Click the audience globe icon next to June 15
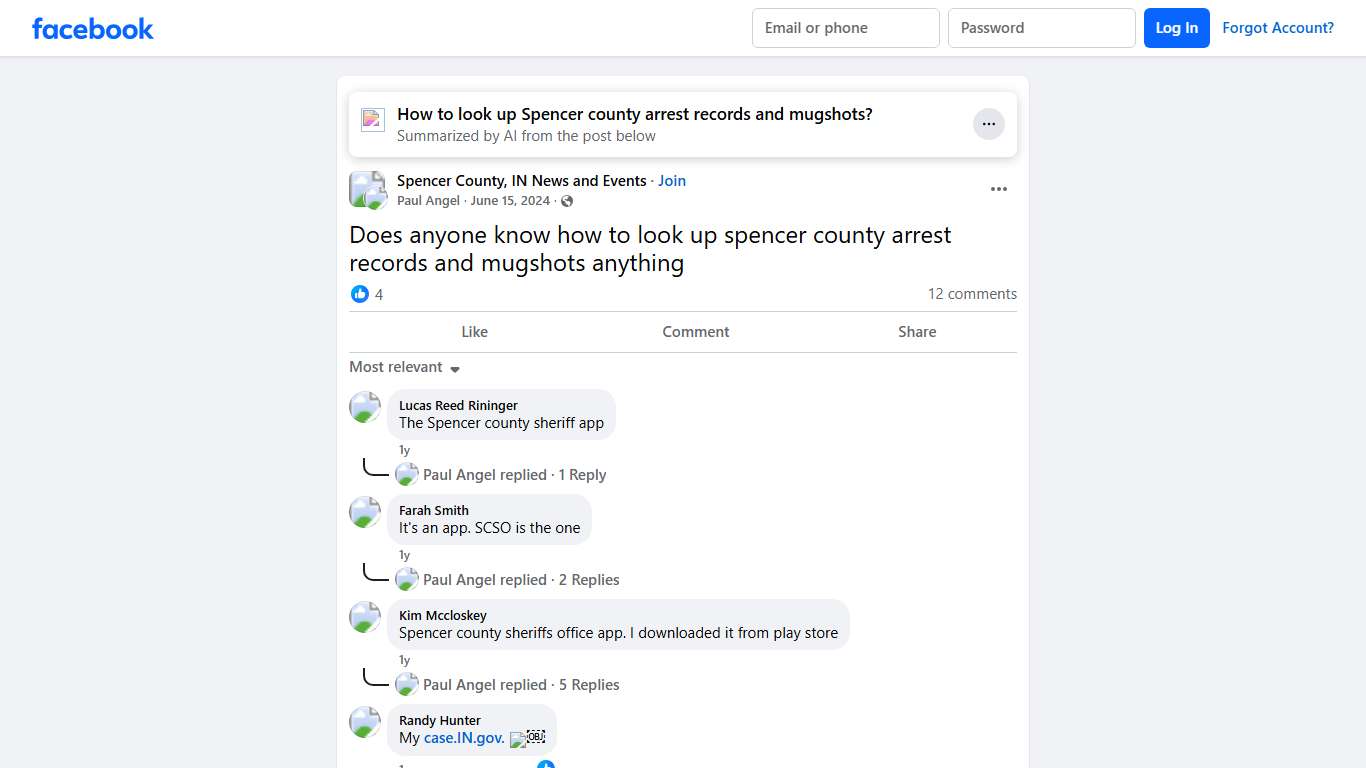 [x=566, y=201]
